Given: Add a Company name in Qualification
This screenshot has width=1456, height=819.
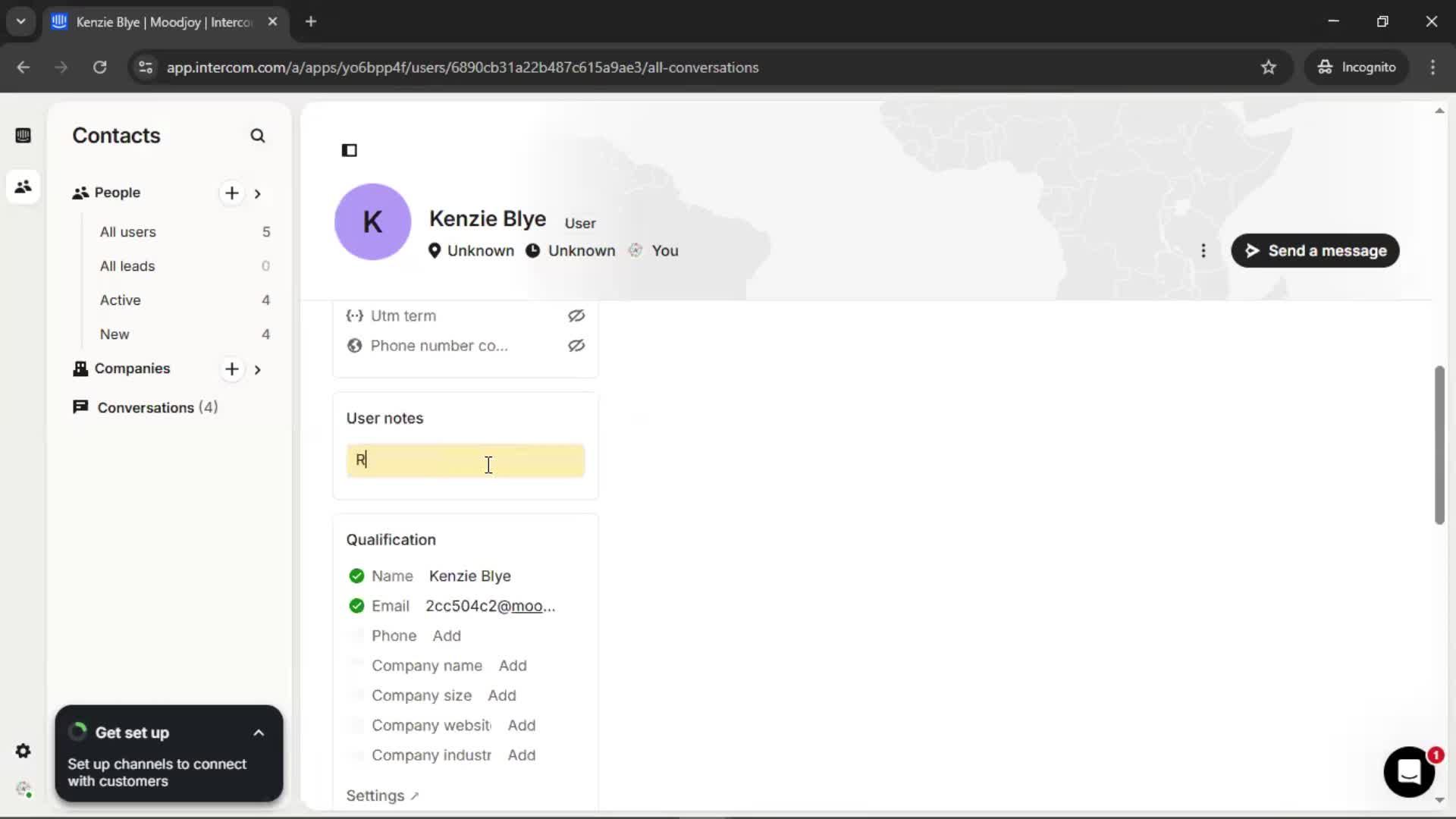Looking at the screenshot, I should tap(513, 666).
